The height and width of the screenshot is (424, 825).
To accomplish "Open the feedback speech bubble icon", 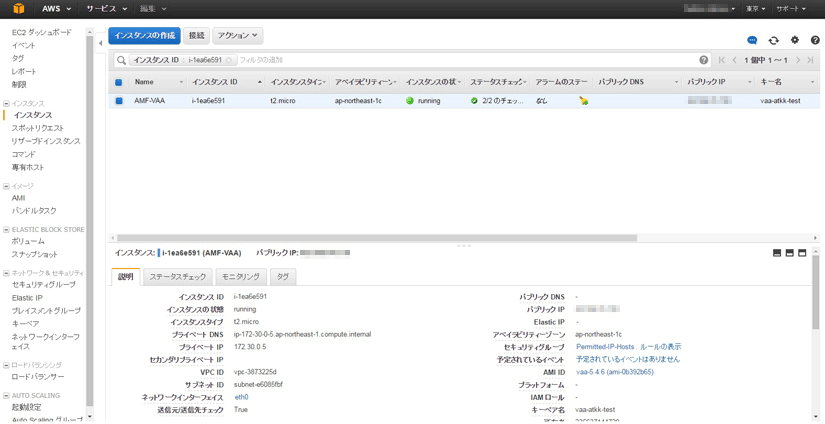I will 752,40.
